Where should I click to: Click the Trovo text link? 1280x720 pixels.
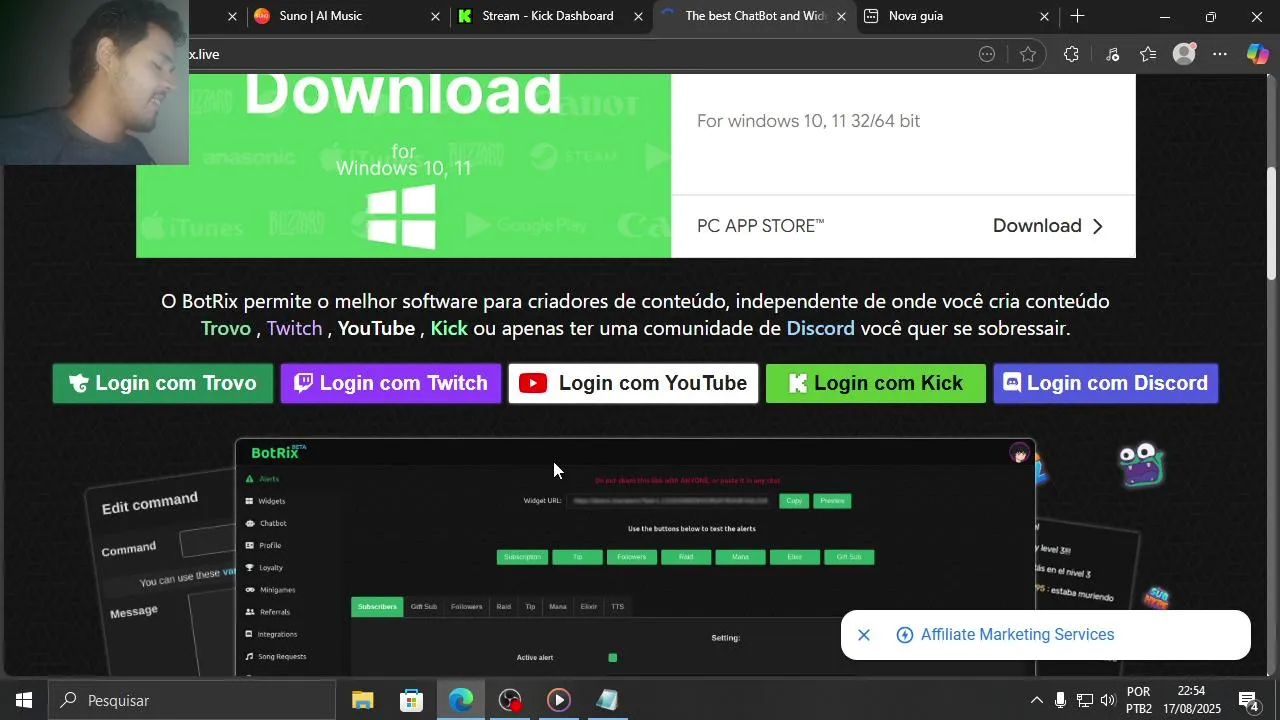pyautogui.click(x=226, y=328)
